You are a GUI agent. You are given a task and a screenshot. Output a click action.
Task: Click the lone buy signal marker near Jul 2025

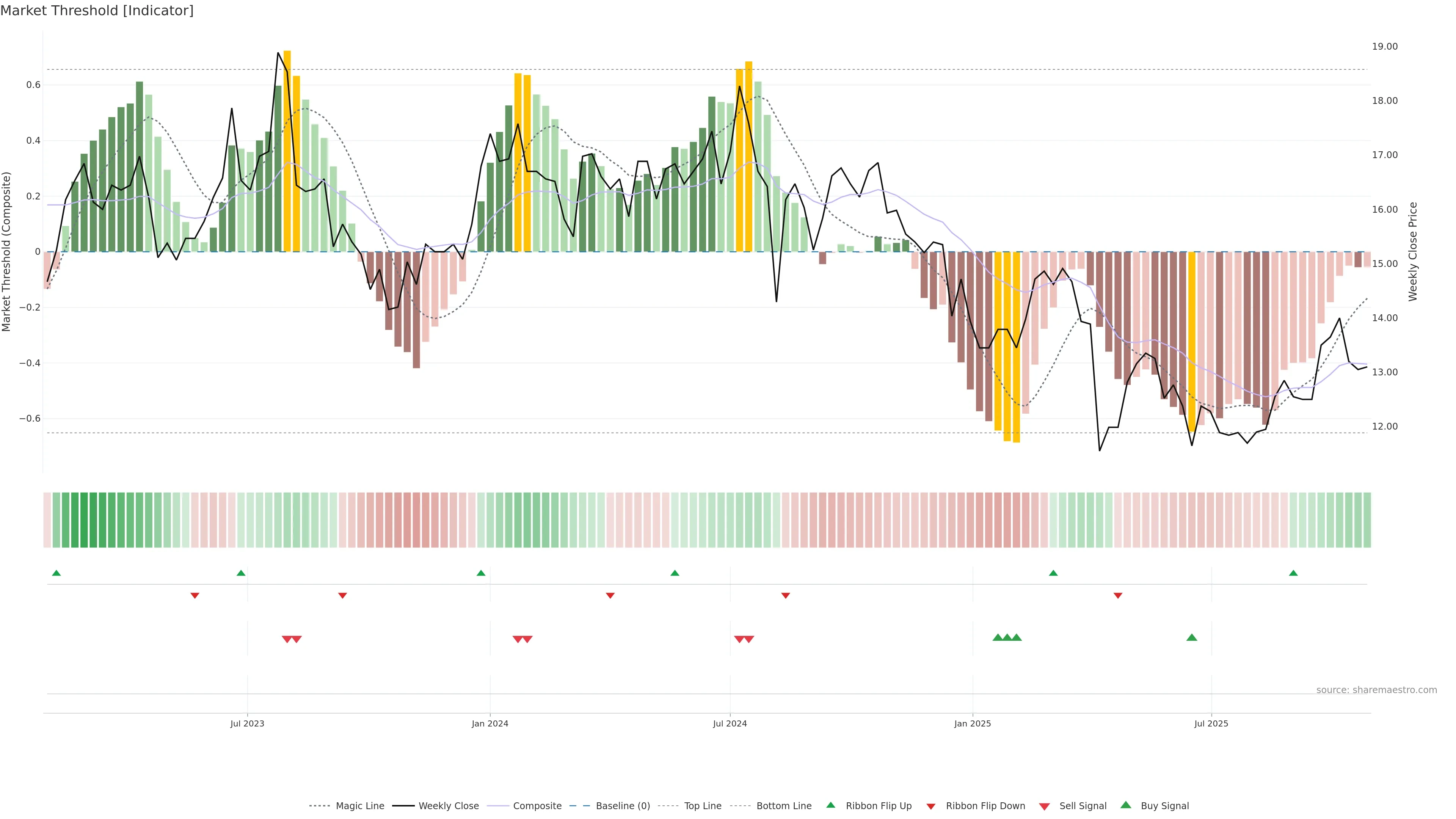1192,637
